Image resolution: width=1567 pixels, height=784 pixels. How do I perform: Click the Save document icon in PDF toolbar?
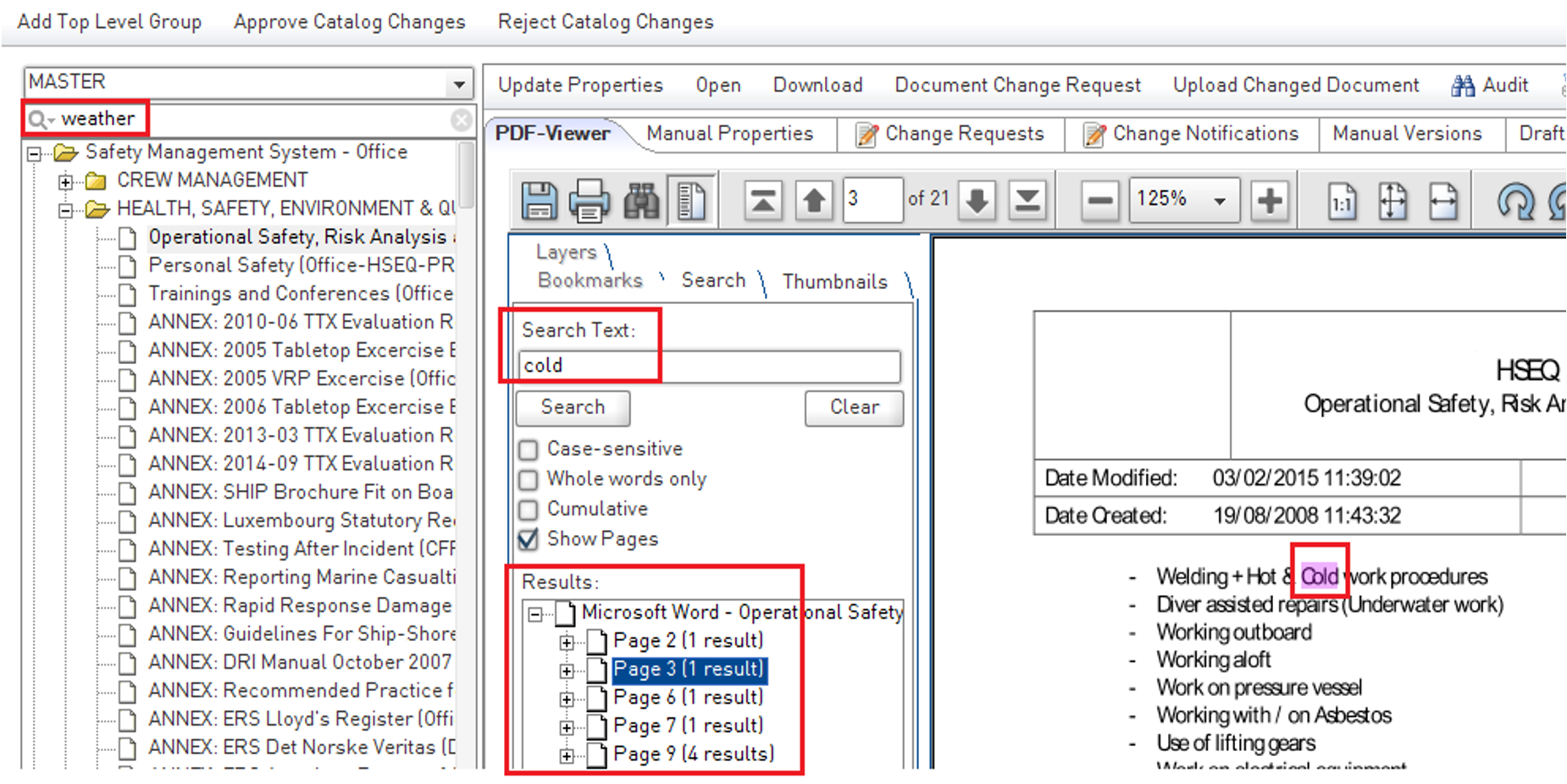[539, 201]
